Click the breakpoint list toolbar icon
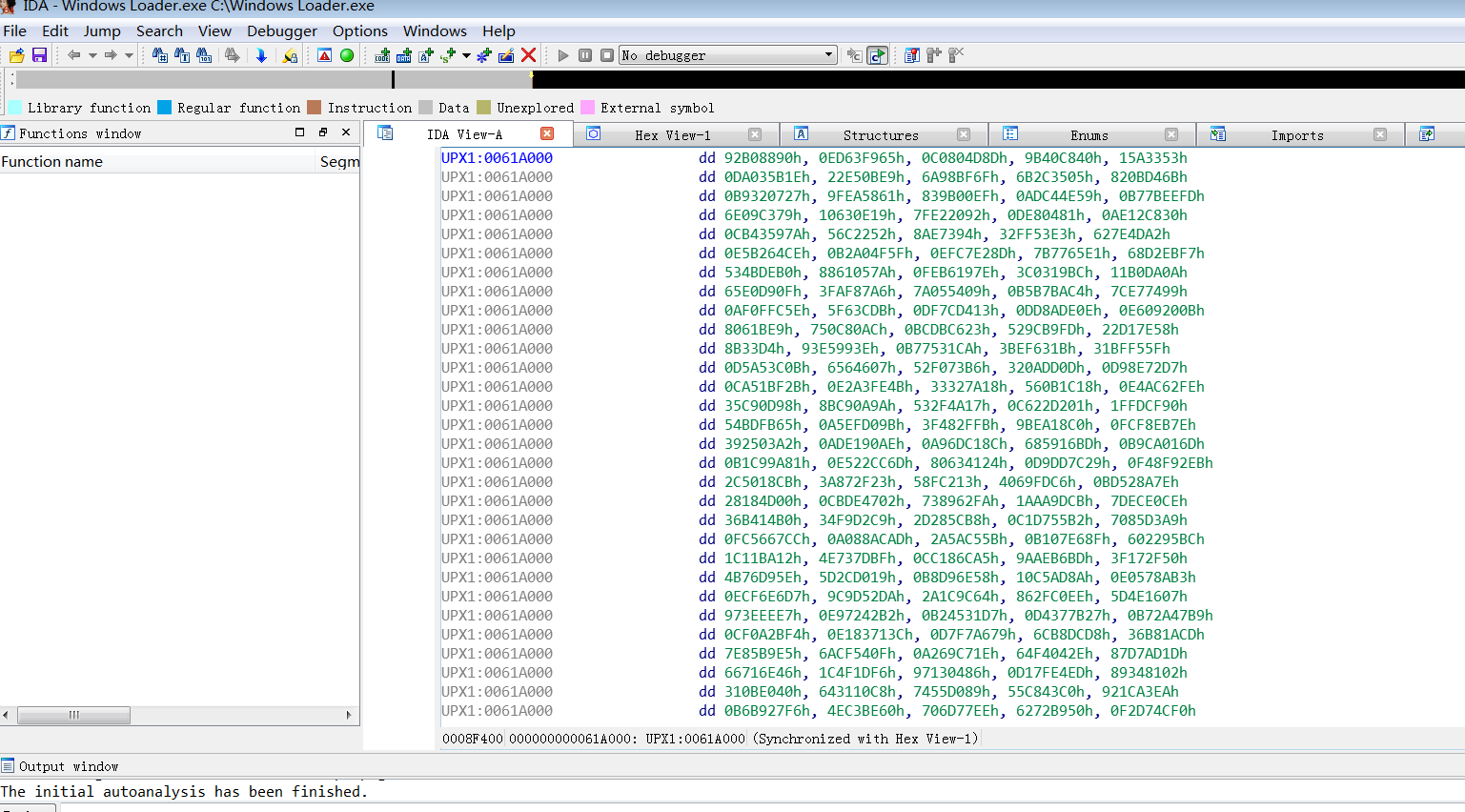1465x812 pixels. (x=912, y=55)
